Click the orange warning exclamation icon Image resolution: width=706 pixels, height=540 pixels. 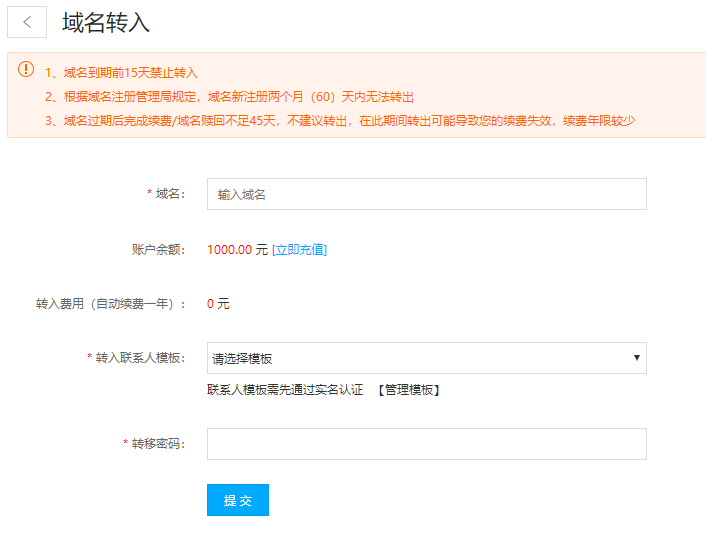(26, 70)
